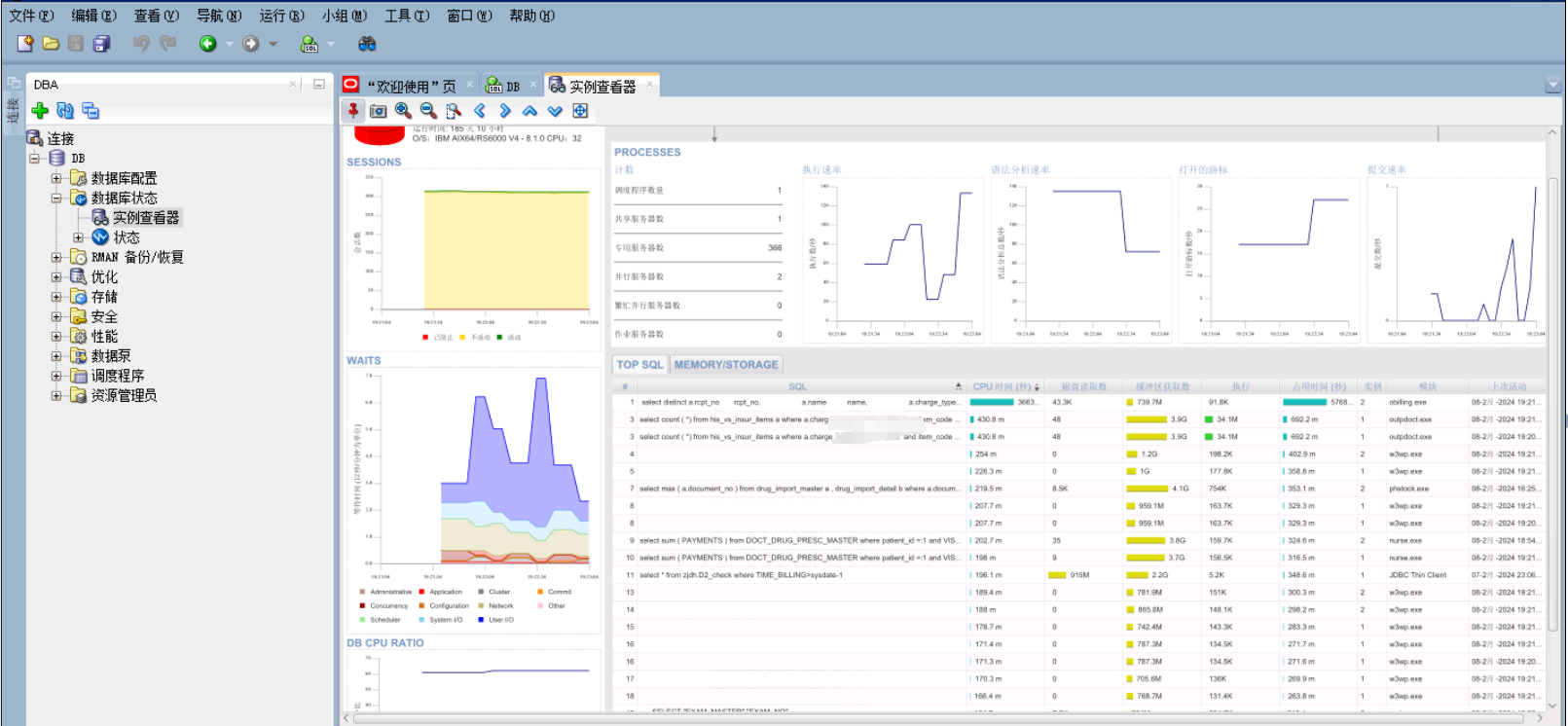
Task: Expand the 资源管理员 folder
Action: 55,395
